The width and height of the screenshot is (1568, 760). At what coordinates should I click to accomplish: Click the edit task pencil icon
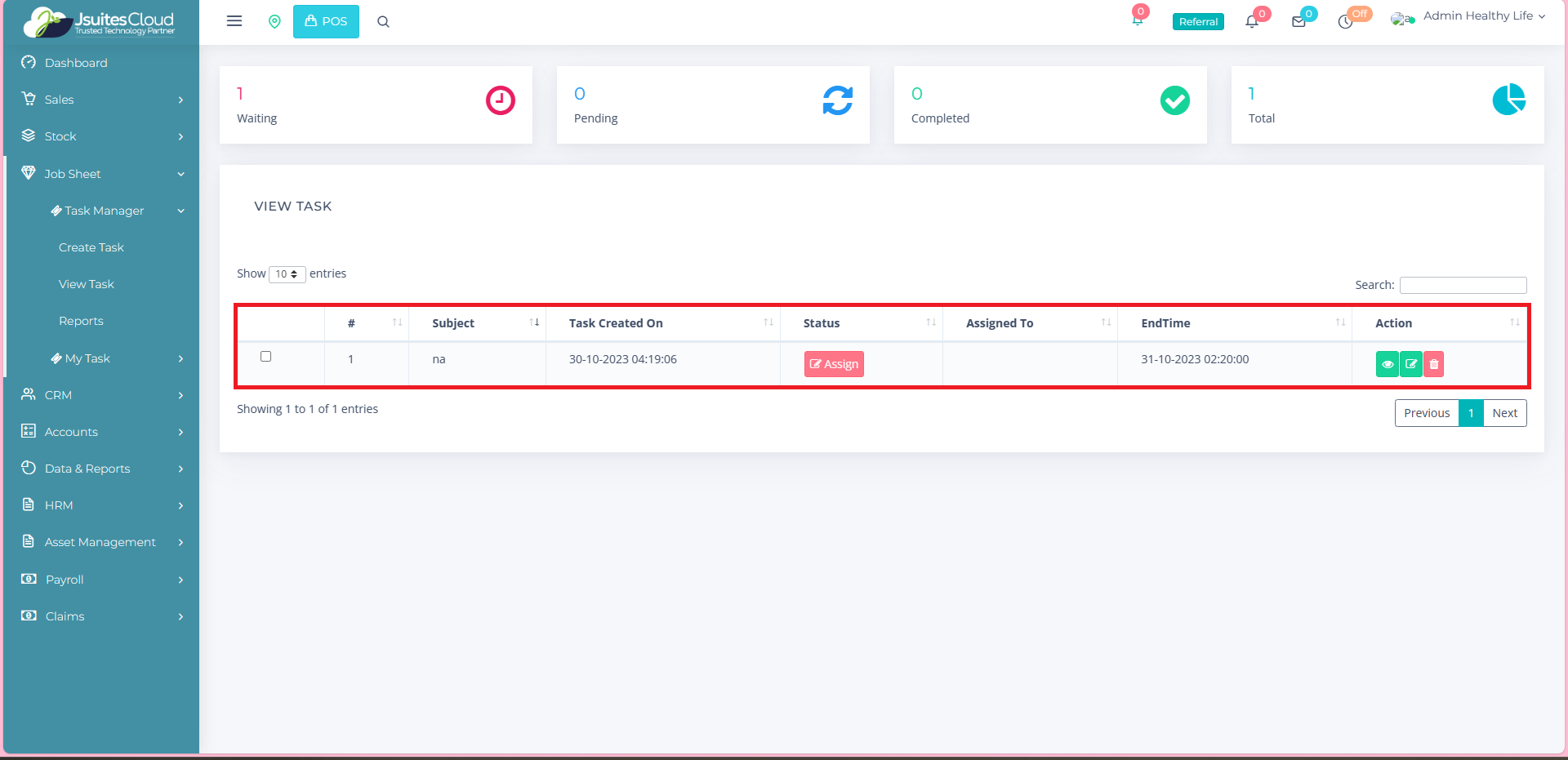[1410, 364]
